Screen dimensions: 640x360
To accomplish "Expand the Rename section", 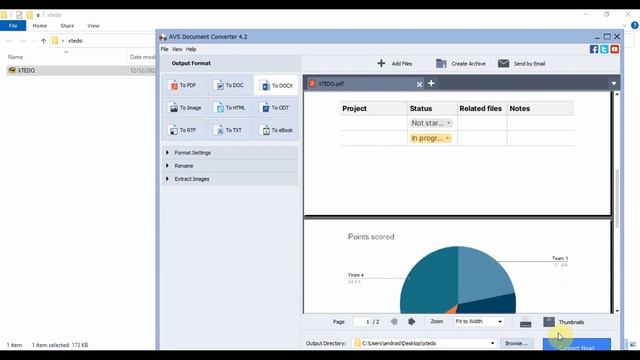I will [230, 166].
